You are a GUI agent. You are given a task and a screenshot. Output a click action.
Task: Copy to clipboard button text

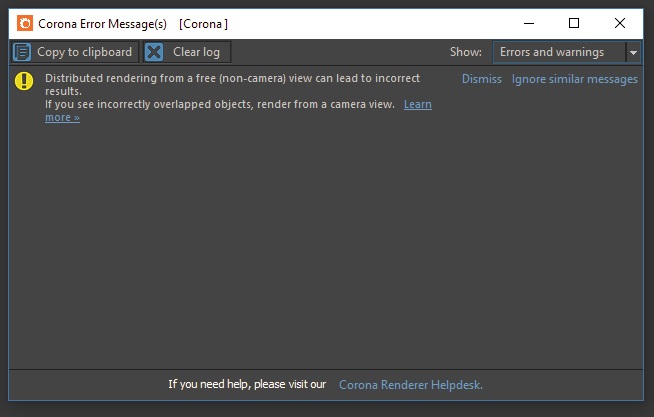(x=84, y=52)
